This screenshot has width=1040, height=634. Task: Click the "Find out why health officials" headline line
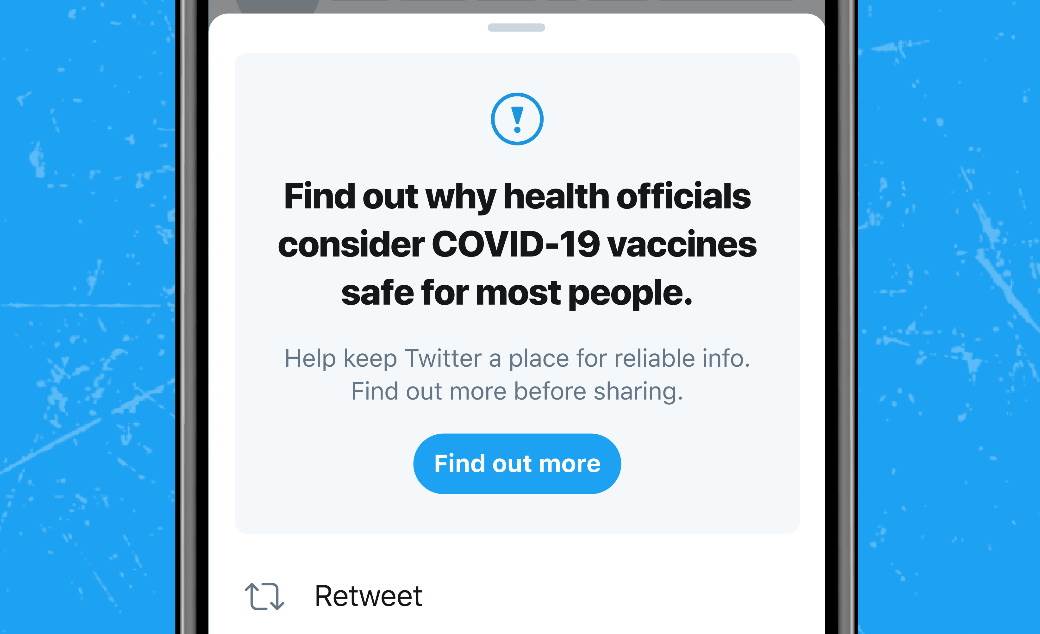517,196
